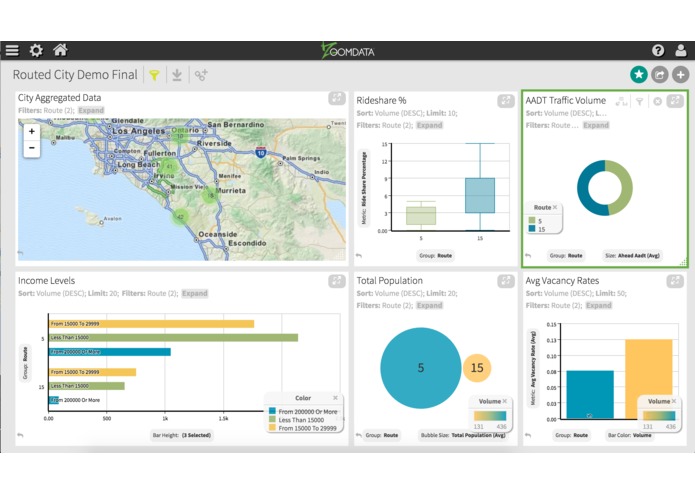
Task: Select route 5 legend swatch in AADT
Action: 532,220
